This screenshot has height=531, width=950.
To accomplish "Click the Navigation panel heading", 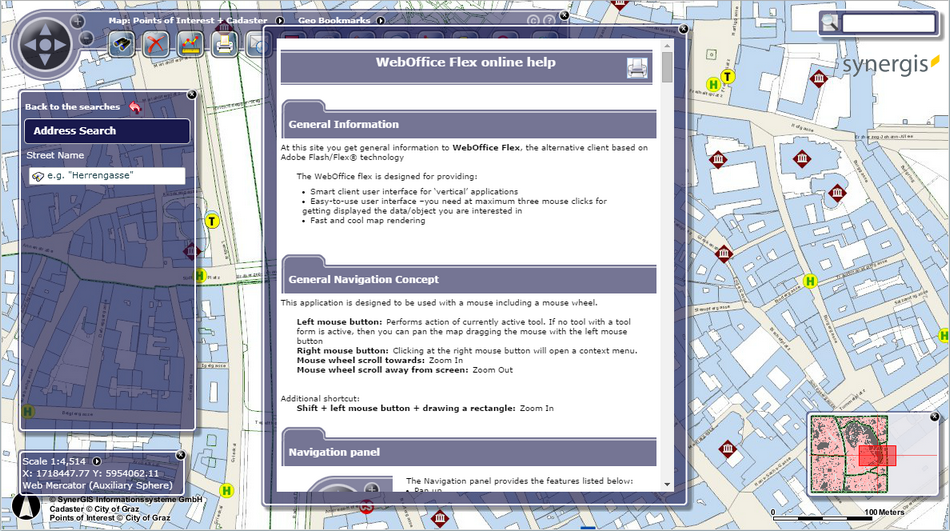I will pos(334,452).
